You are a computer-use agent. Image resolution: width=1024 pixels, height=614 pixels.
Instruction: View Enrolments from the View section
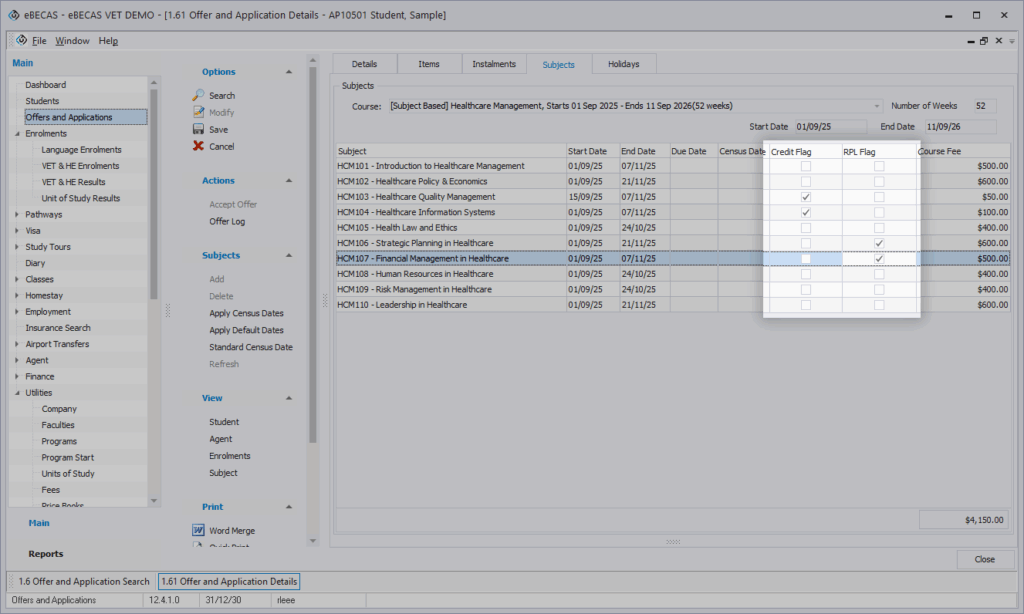click(230, 456)
